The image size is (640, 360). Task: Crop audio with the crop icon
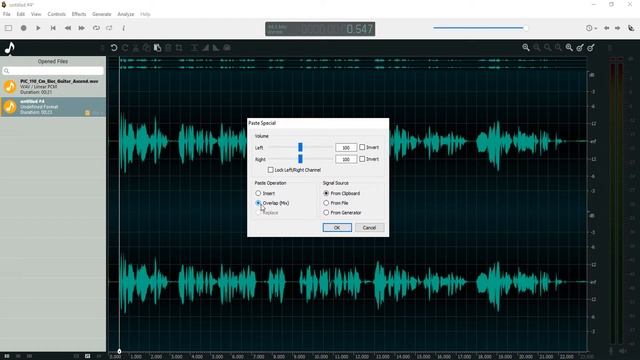coord(179,48)
